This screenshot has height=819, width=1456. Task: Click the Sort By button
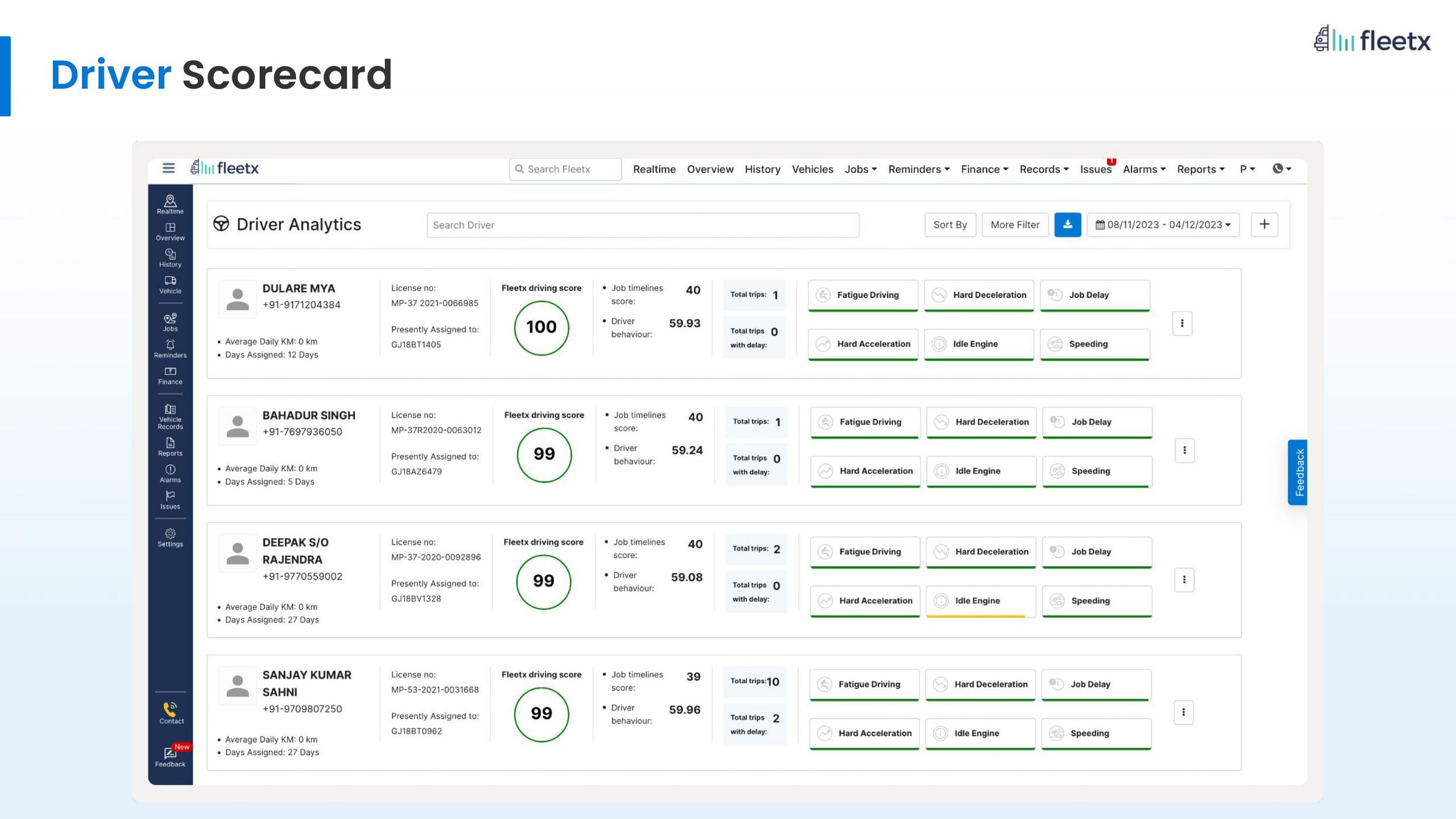click(x=950, y=224)
